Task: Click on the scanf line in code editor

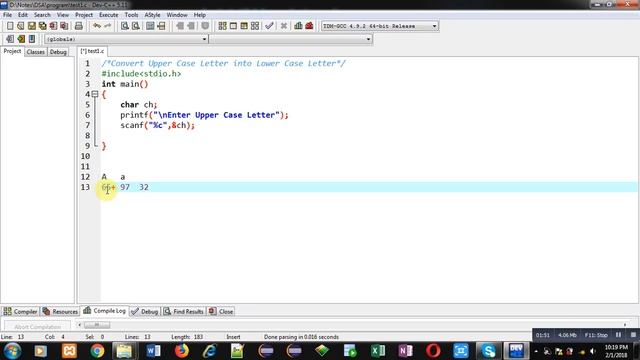Action: click(158, 125)
